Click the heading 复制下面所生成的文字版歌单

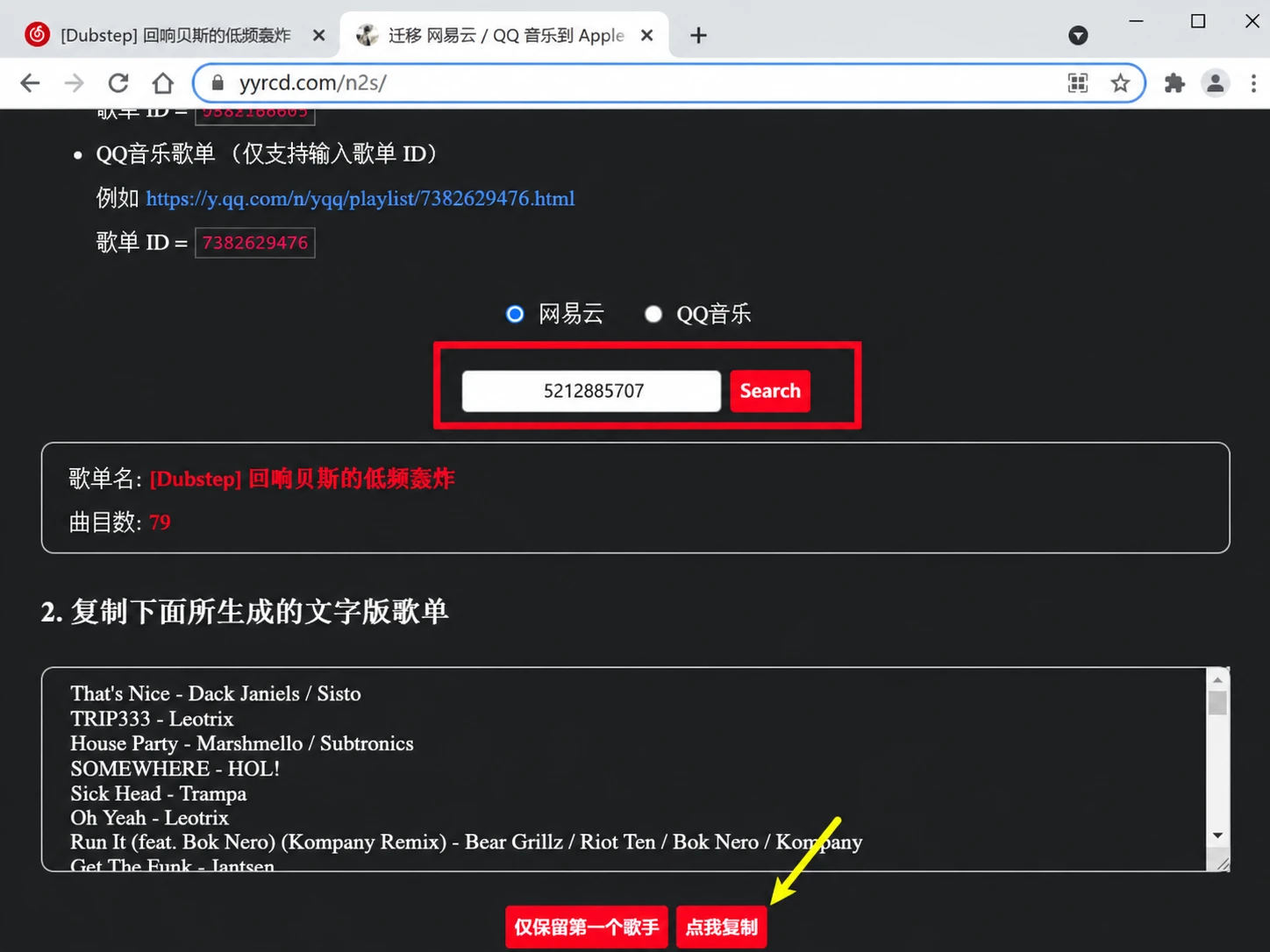coord(260,611)
